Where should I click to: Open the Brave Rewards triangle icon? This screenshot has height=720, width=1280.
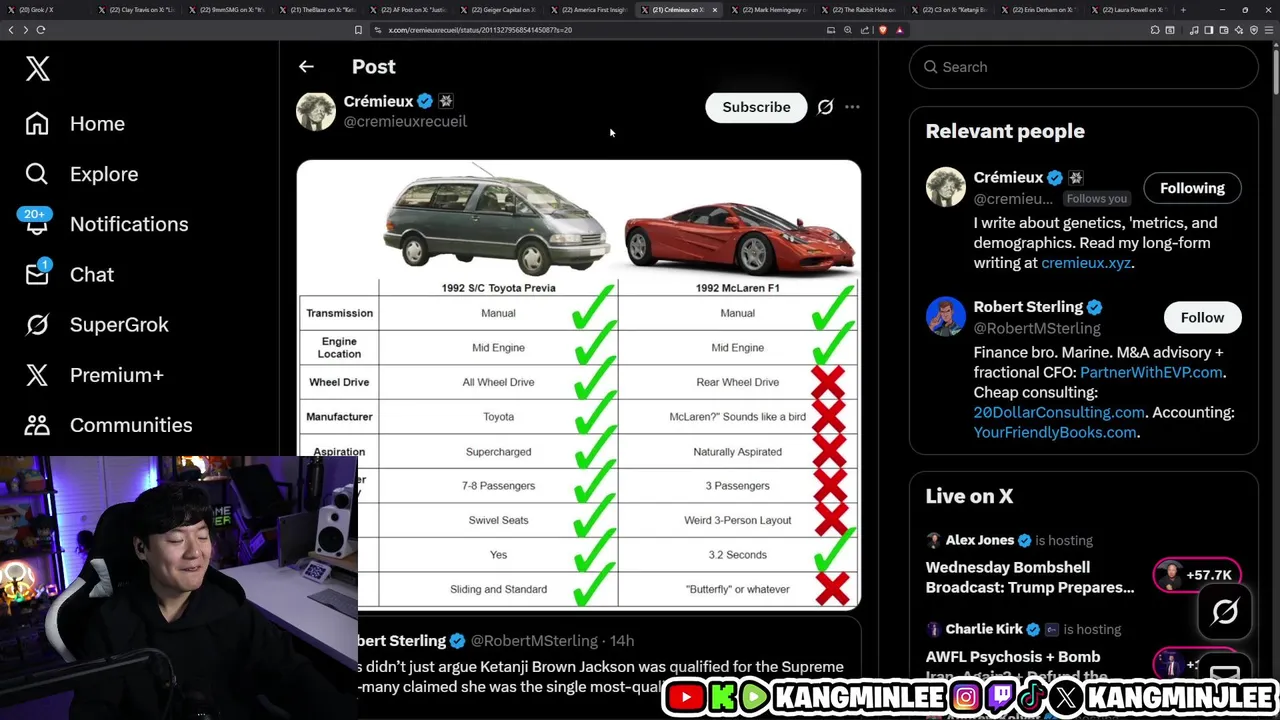(x=899, y=30)
